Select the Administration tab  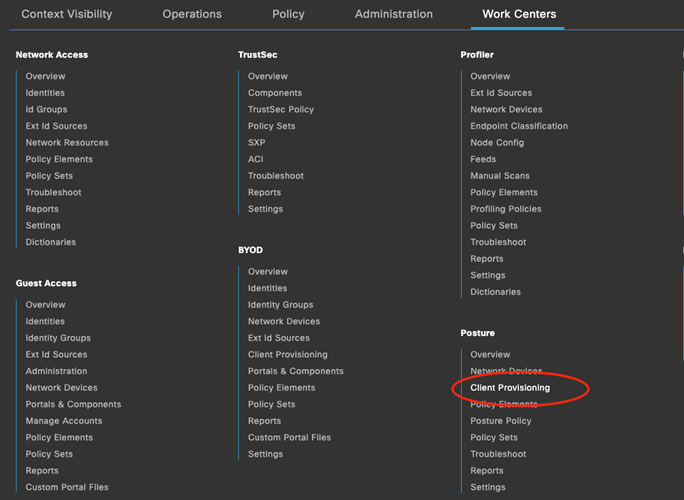[394, 14]
